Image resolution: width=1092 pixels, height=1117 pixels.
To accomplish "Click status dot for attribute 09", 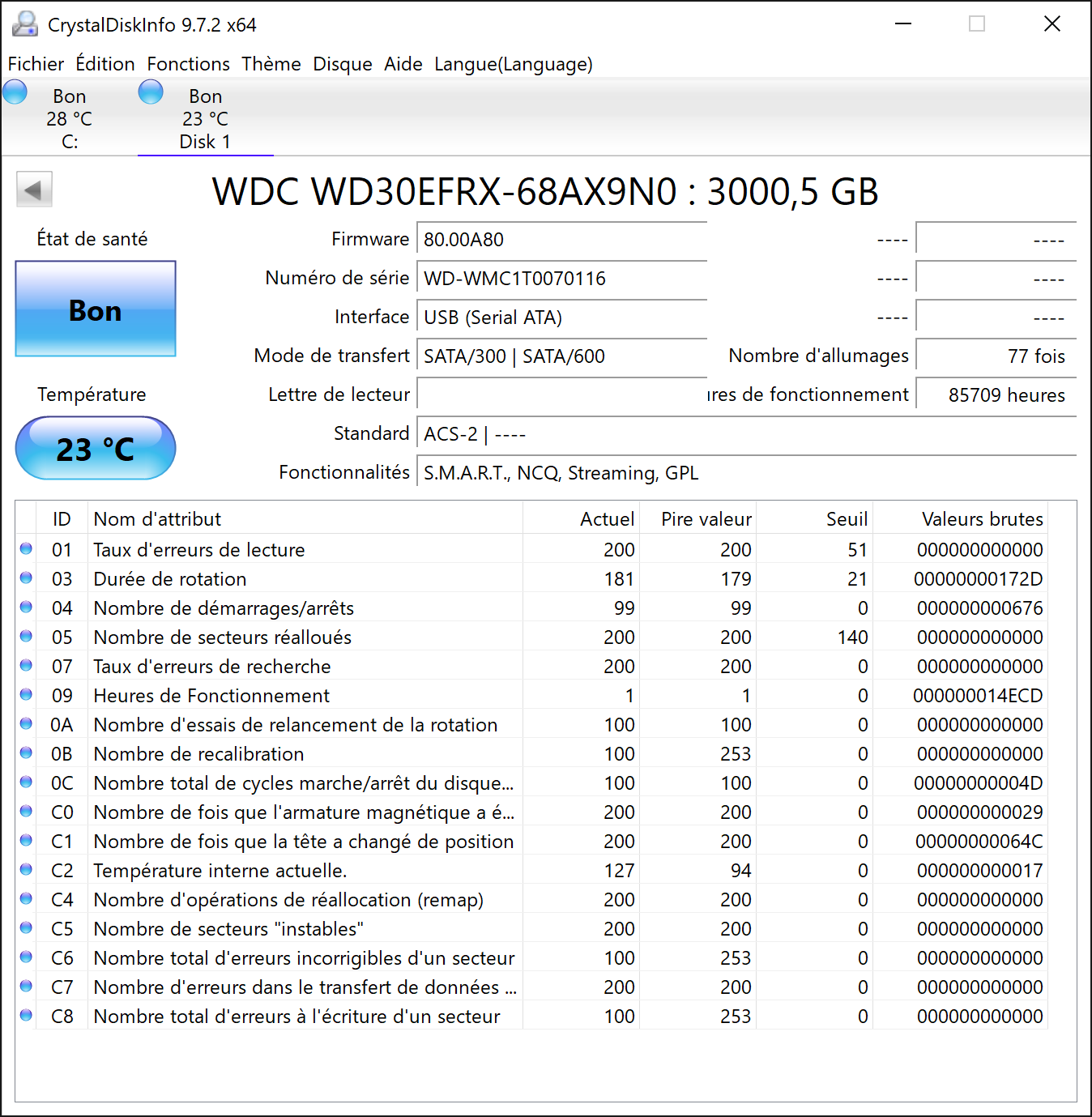I will click(26, 695).
